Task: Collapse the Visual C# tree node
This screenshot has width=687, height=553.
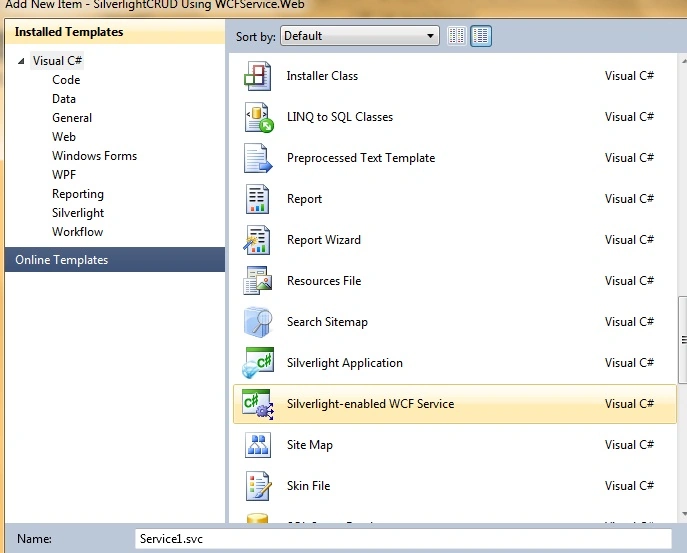Action: (21, 61)
